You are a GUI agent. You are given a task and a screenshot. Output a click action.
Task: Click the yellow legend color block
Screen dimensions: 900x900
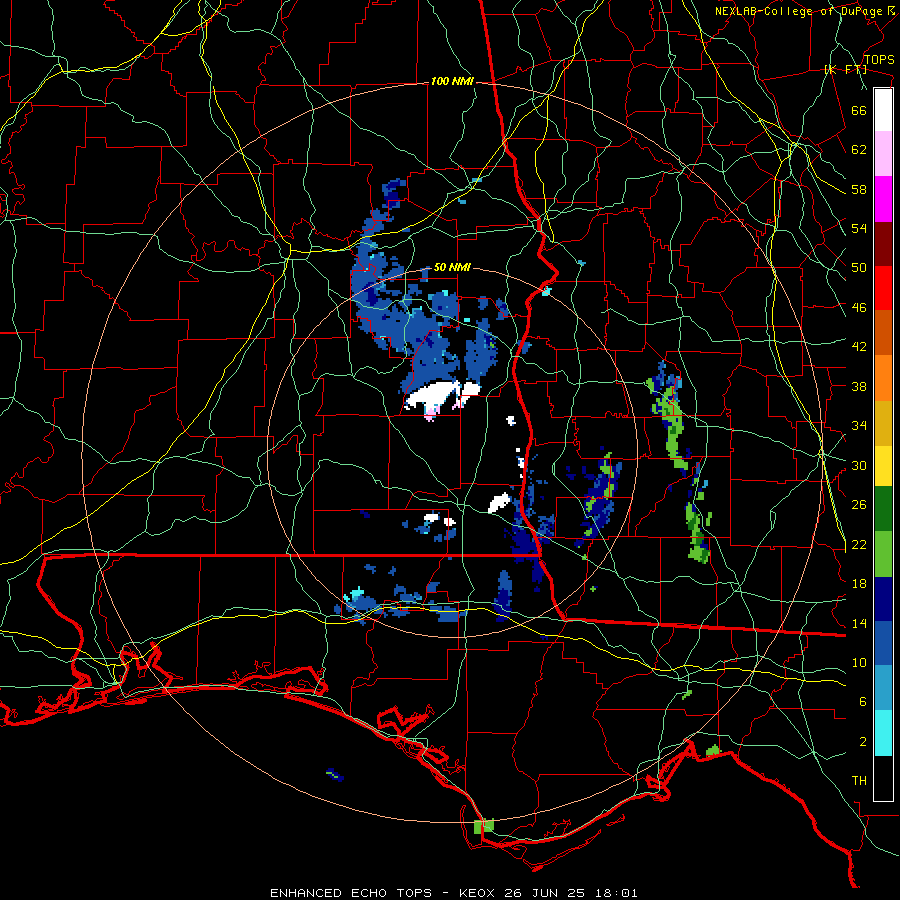point(883,465)
